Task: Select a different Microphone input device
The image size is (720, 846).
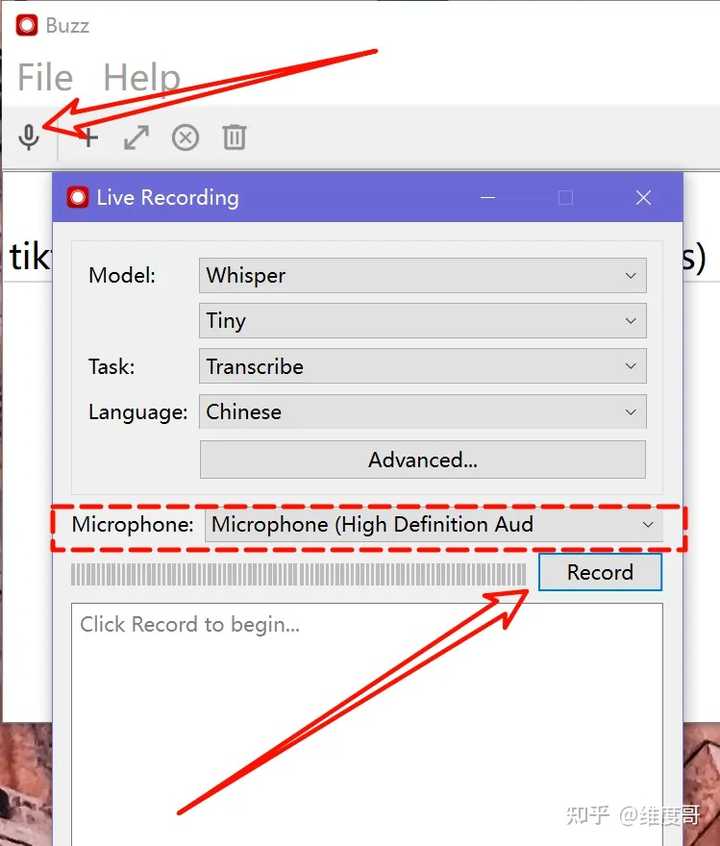Action: 433,524
